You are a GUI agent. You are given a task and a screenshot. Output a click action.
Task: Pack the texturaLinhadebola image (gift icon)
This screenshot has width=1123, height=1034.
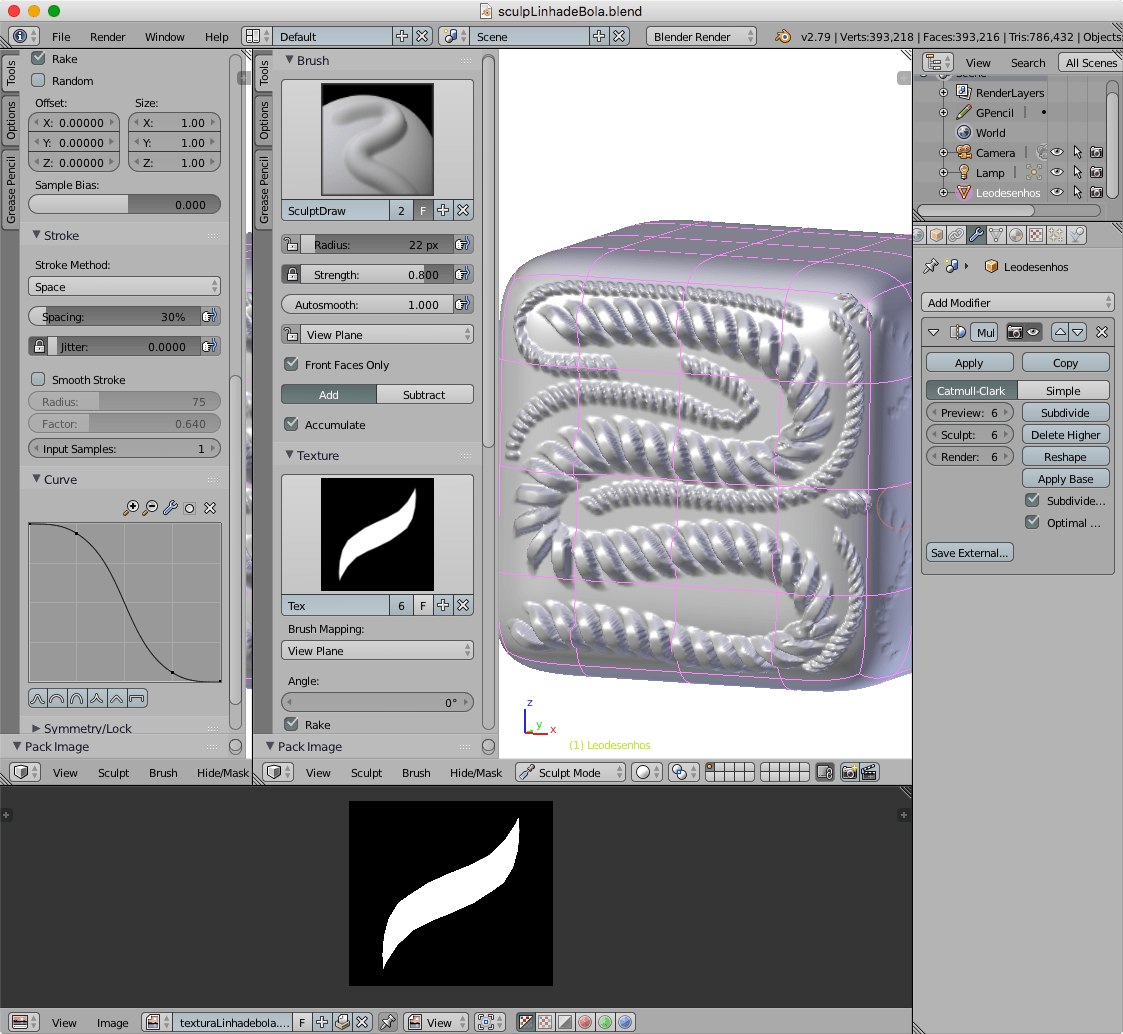(341, 1022)
